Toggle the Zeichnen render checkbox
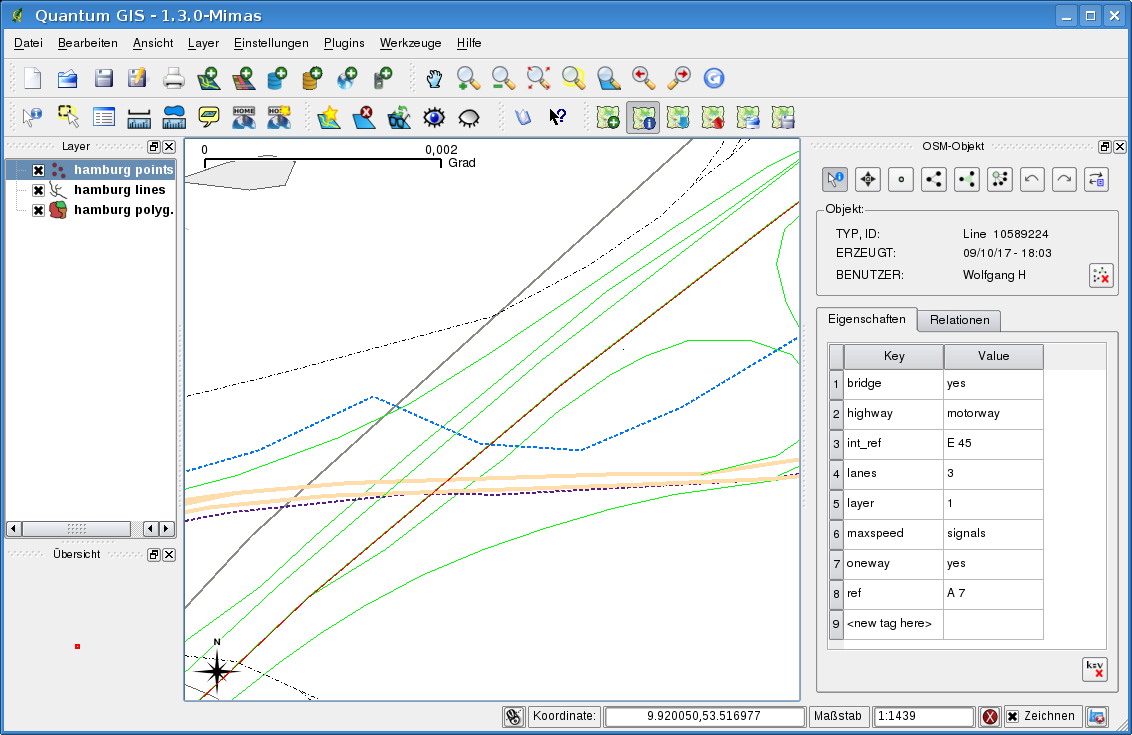 (x=1012, y=716)
